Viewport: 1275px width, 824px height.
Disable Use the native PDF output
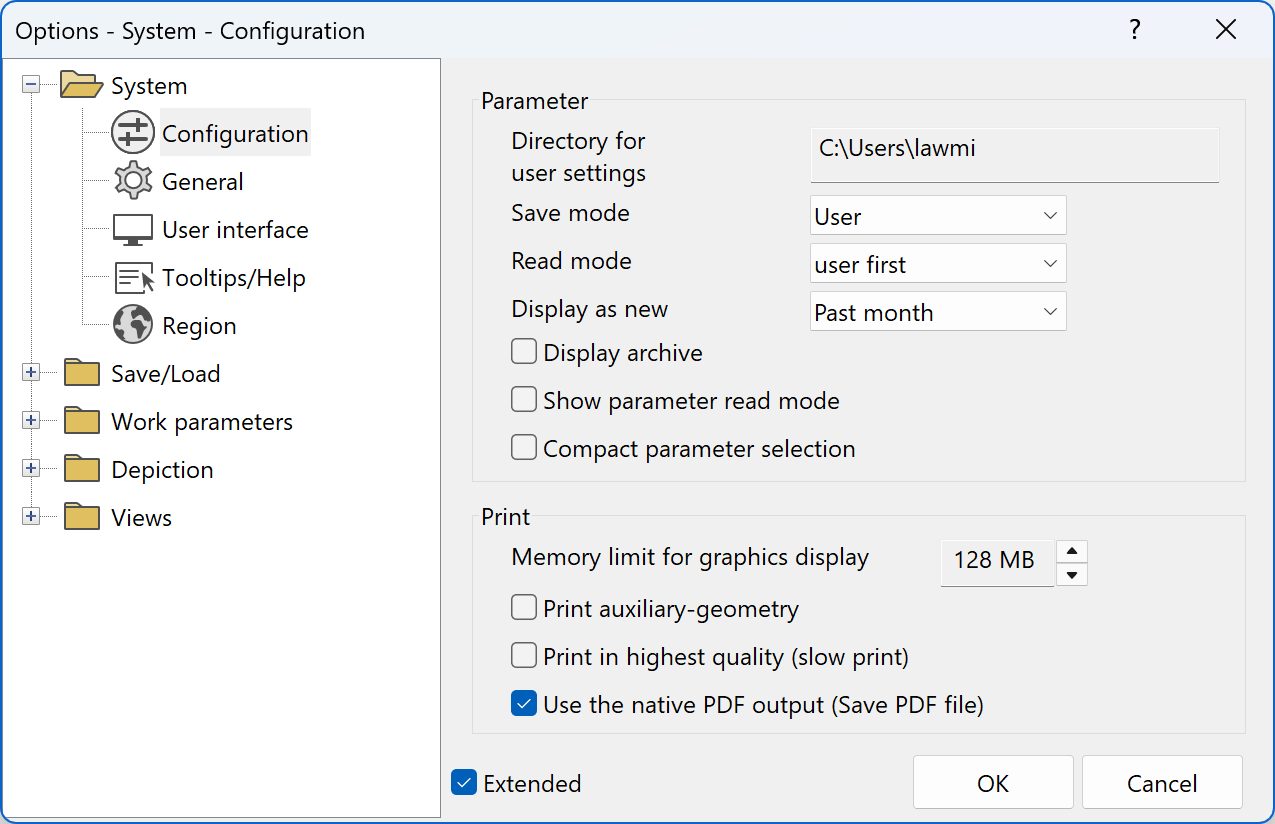coord(523,703)
